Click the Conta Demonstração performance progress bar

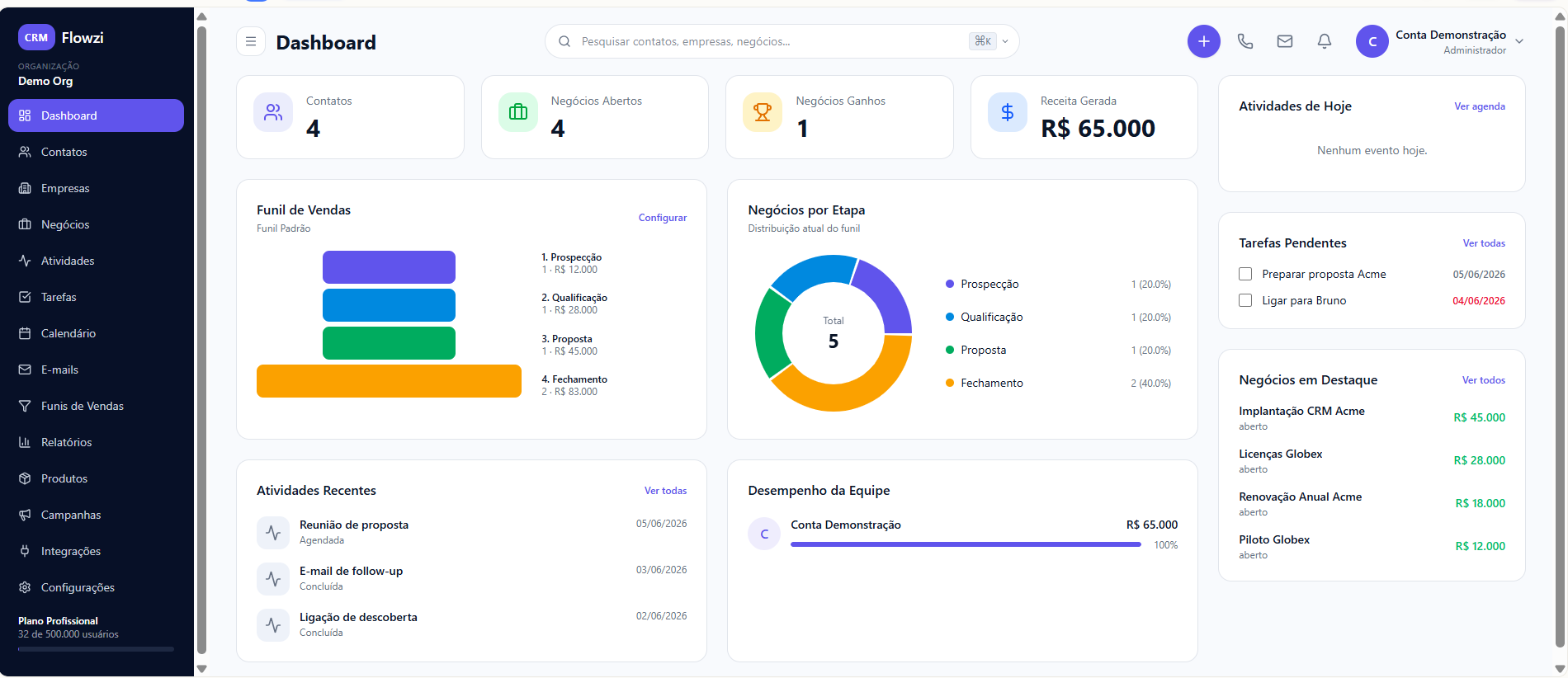[x=966, y=544]
